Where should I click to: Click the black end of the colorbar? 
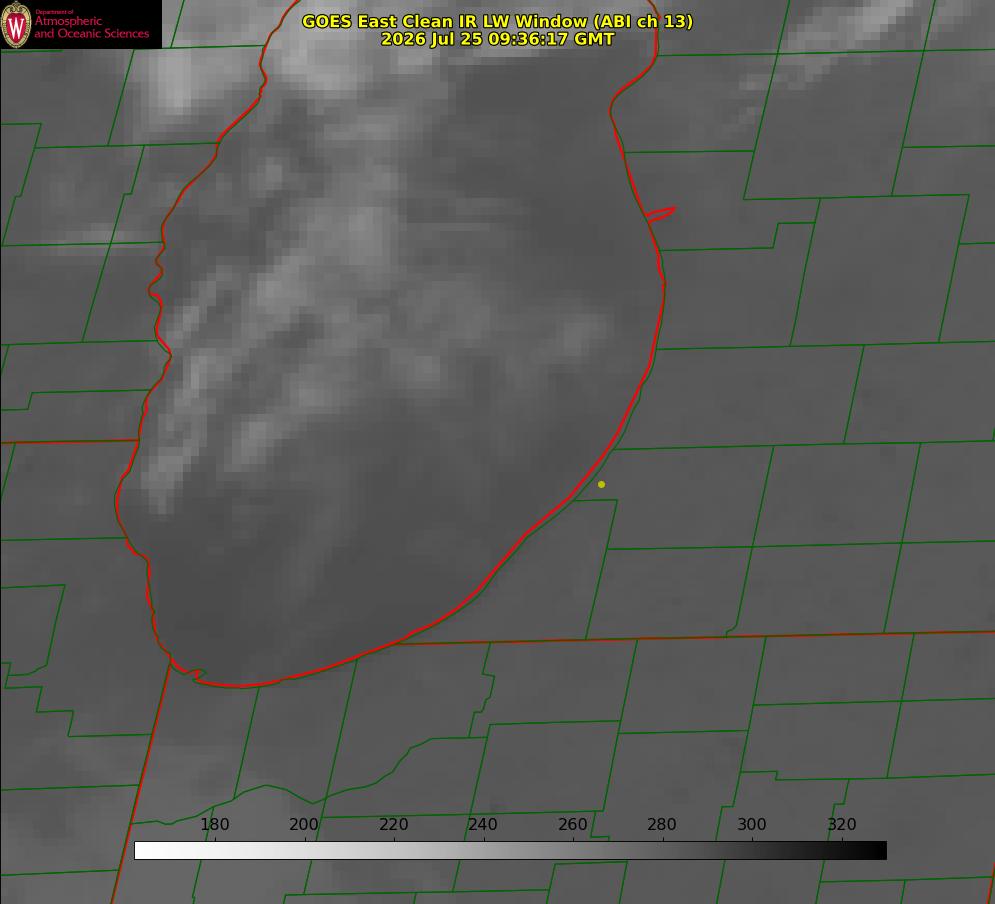[878, 851]
